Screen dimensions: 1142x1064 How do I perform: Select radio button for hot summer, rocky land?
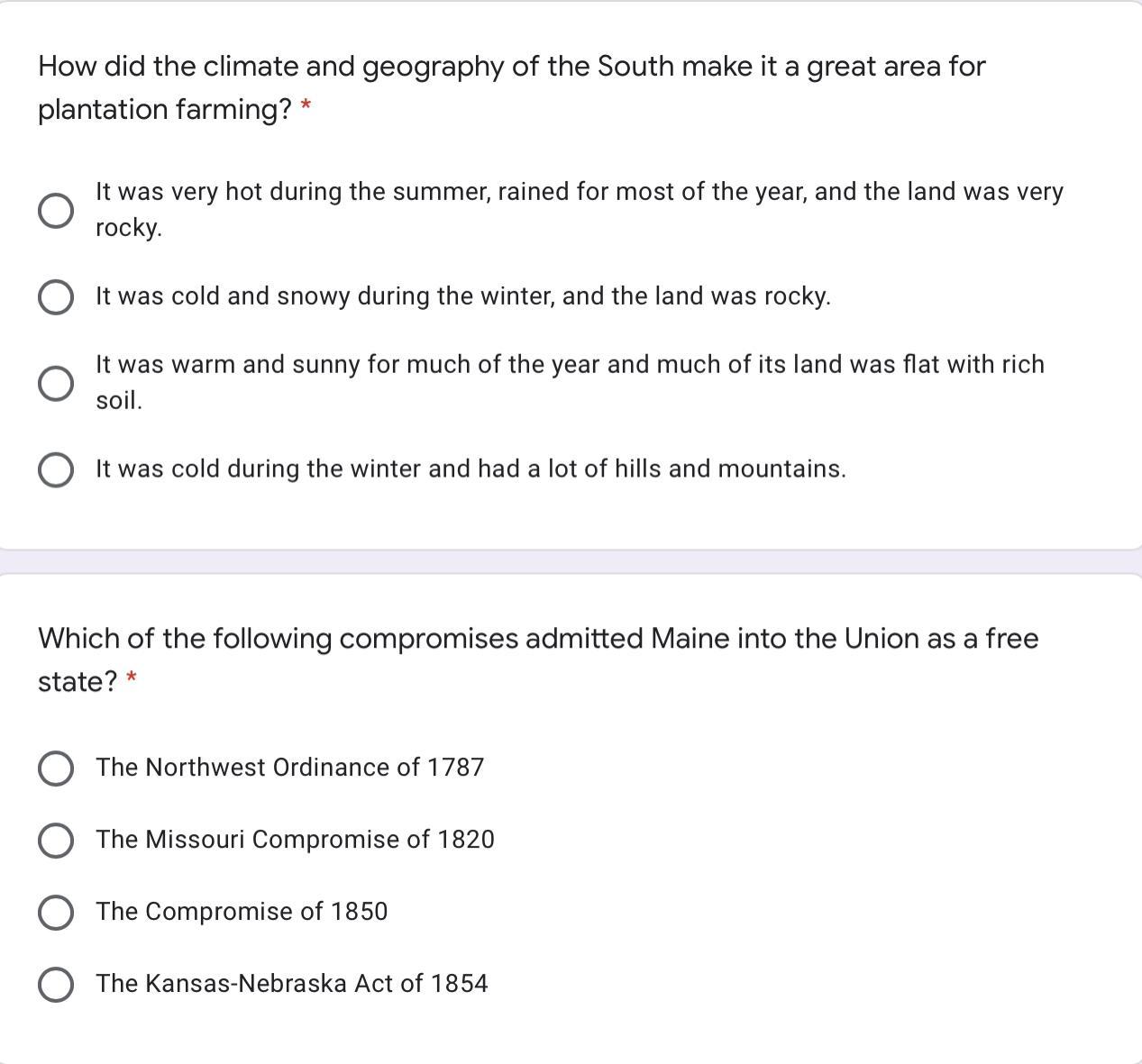pos(56,211)
